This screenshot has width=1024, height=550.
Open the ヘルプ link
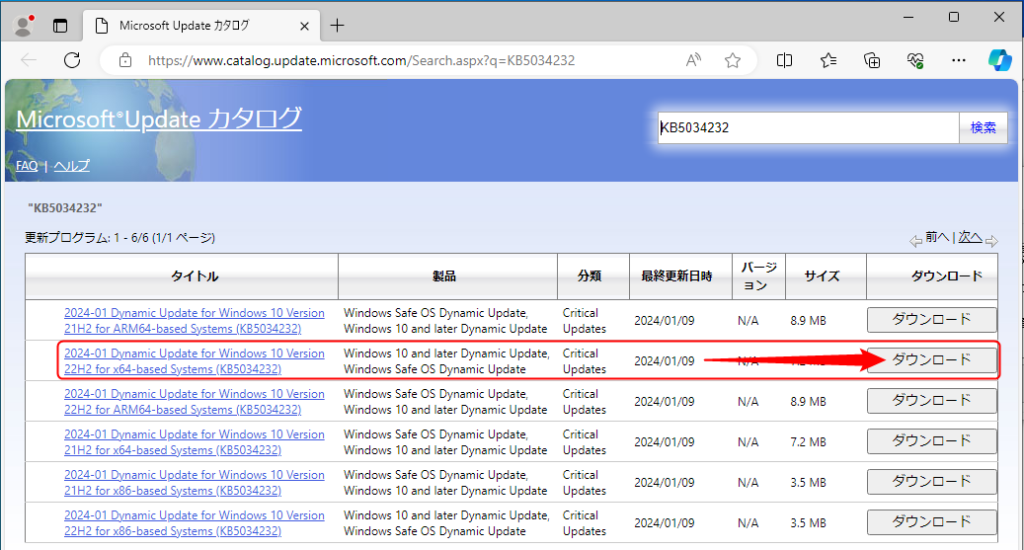[x=72, y=166]
